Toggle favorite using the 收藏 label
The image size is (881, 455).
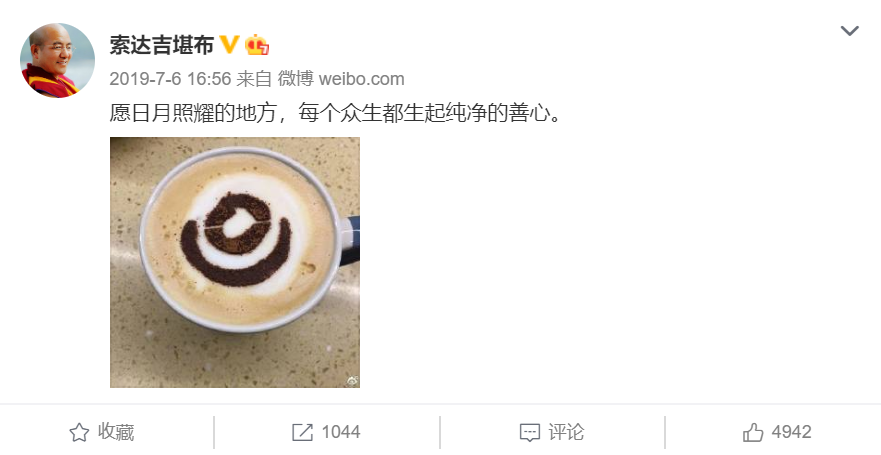[116, 432]
